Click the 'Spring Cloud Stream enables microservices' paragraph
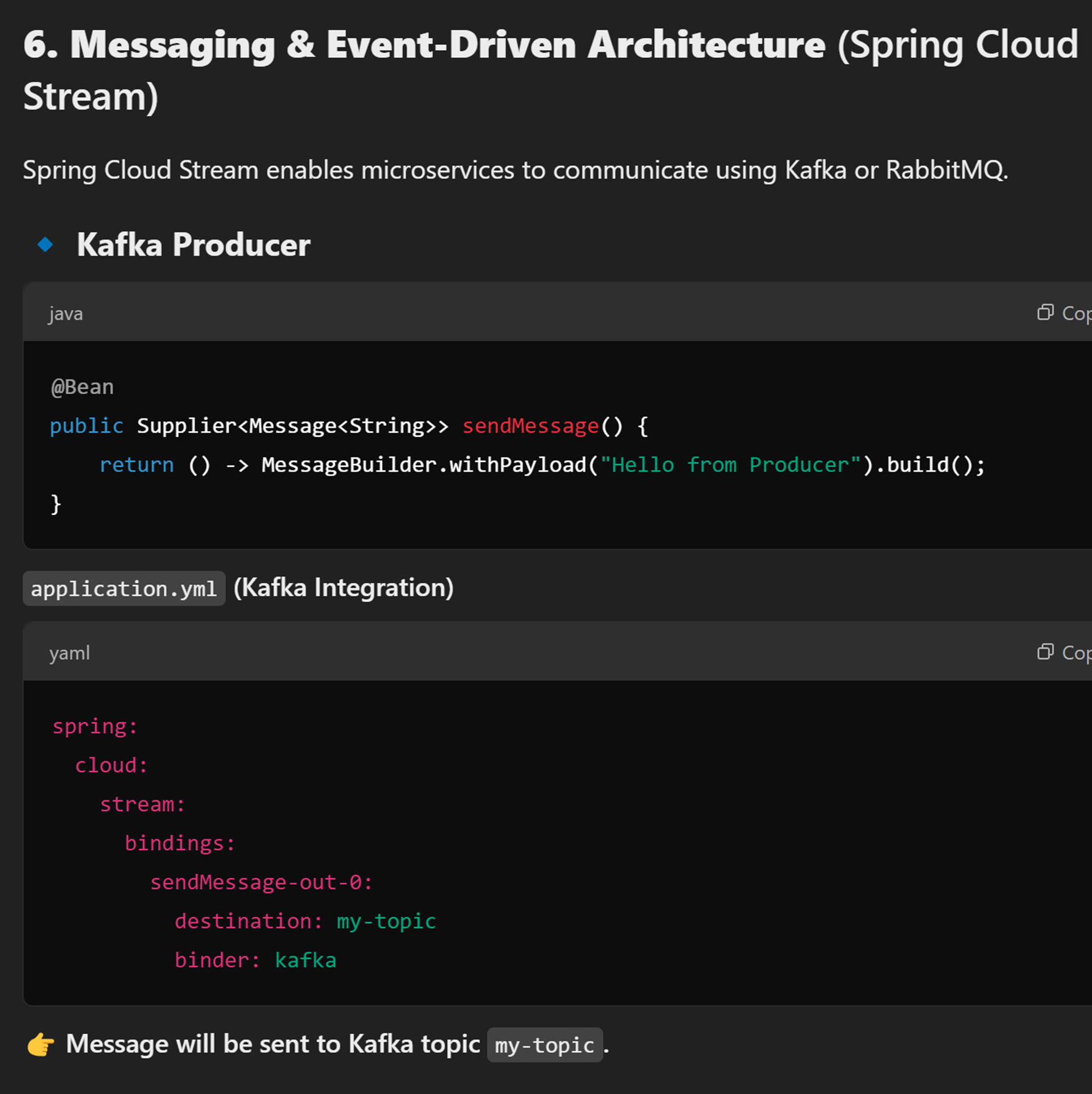The image size is (1092, 1094). click(515, 170)
